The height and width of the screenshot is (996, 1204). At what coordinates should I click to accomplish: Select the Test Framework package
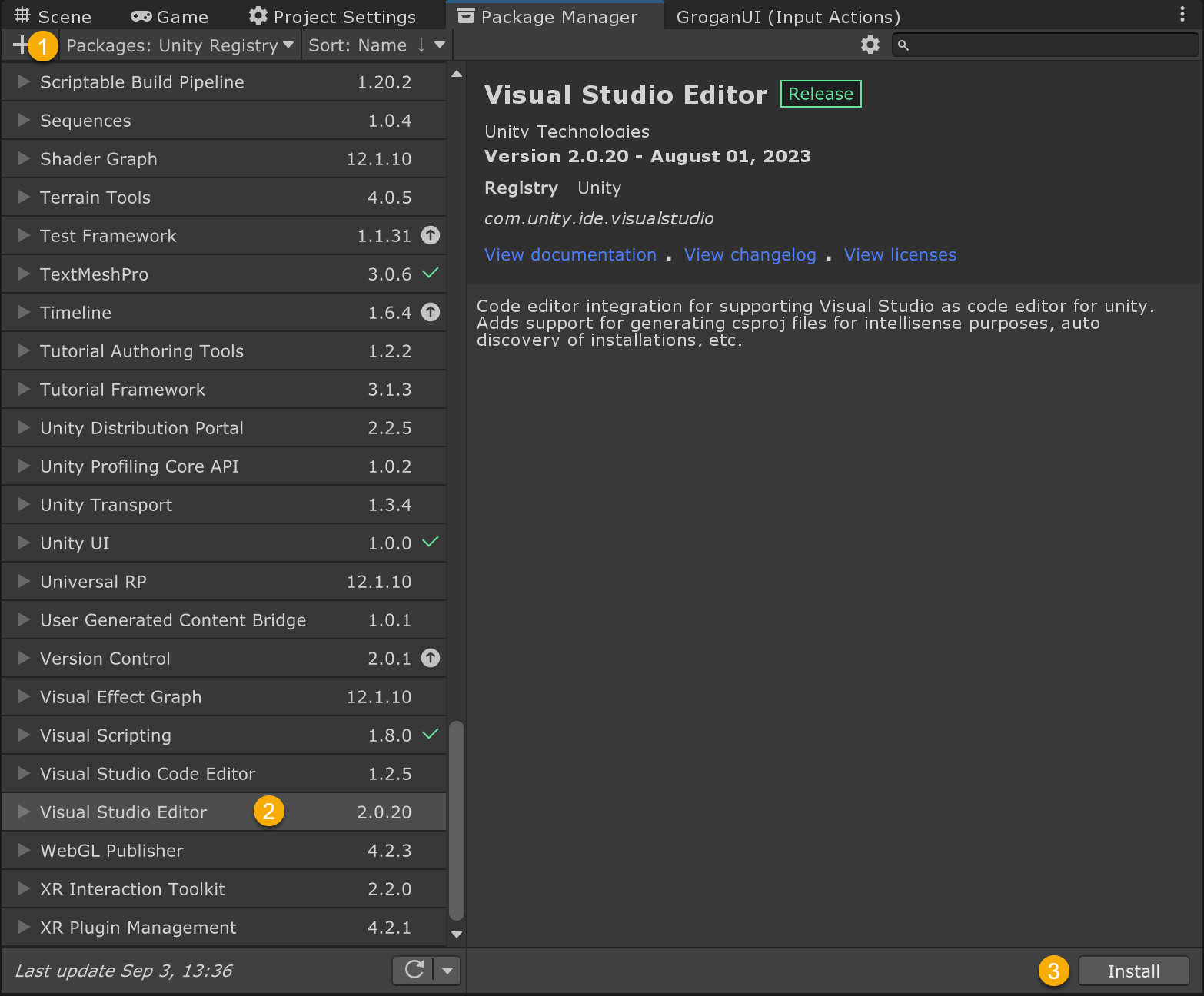pos(224,235)
